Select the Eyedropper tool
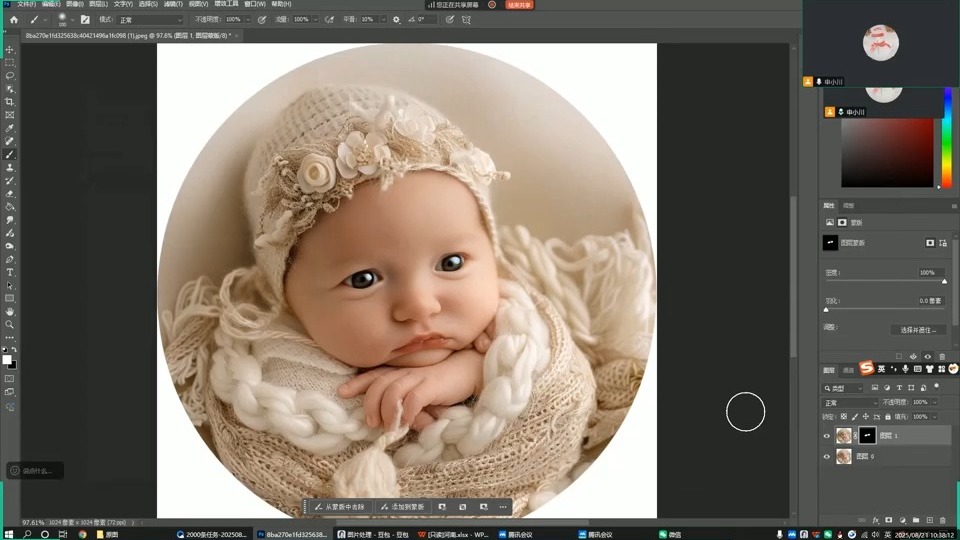 9,128
